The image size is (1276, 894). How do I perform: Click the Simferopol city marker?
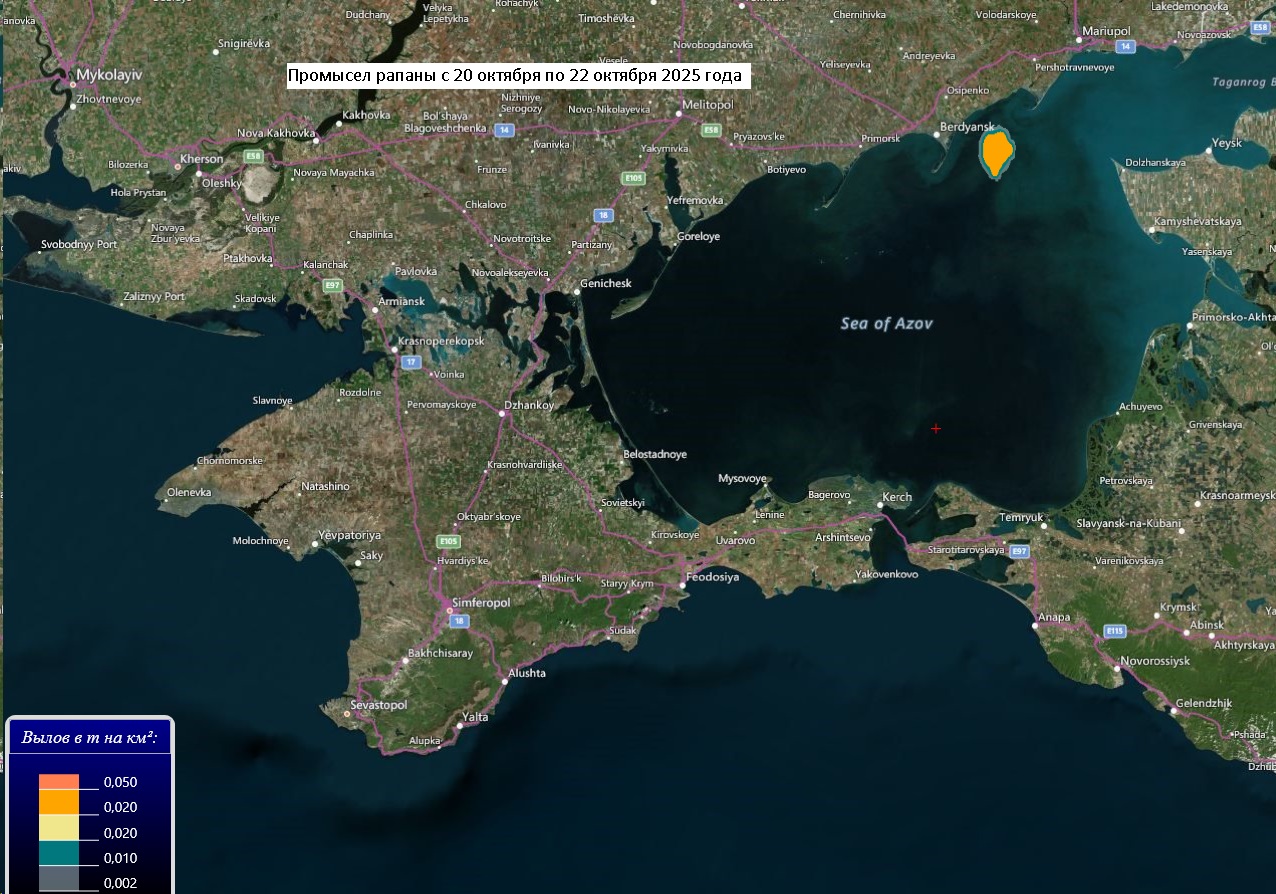[x=449, y=604]
